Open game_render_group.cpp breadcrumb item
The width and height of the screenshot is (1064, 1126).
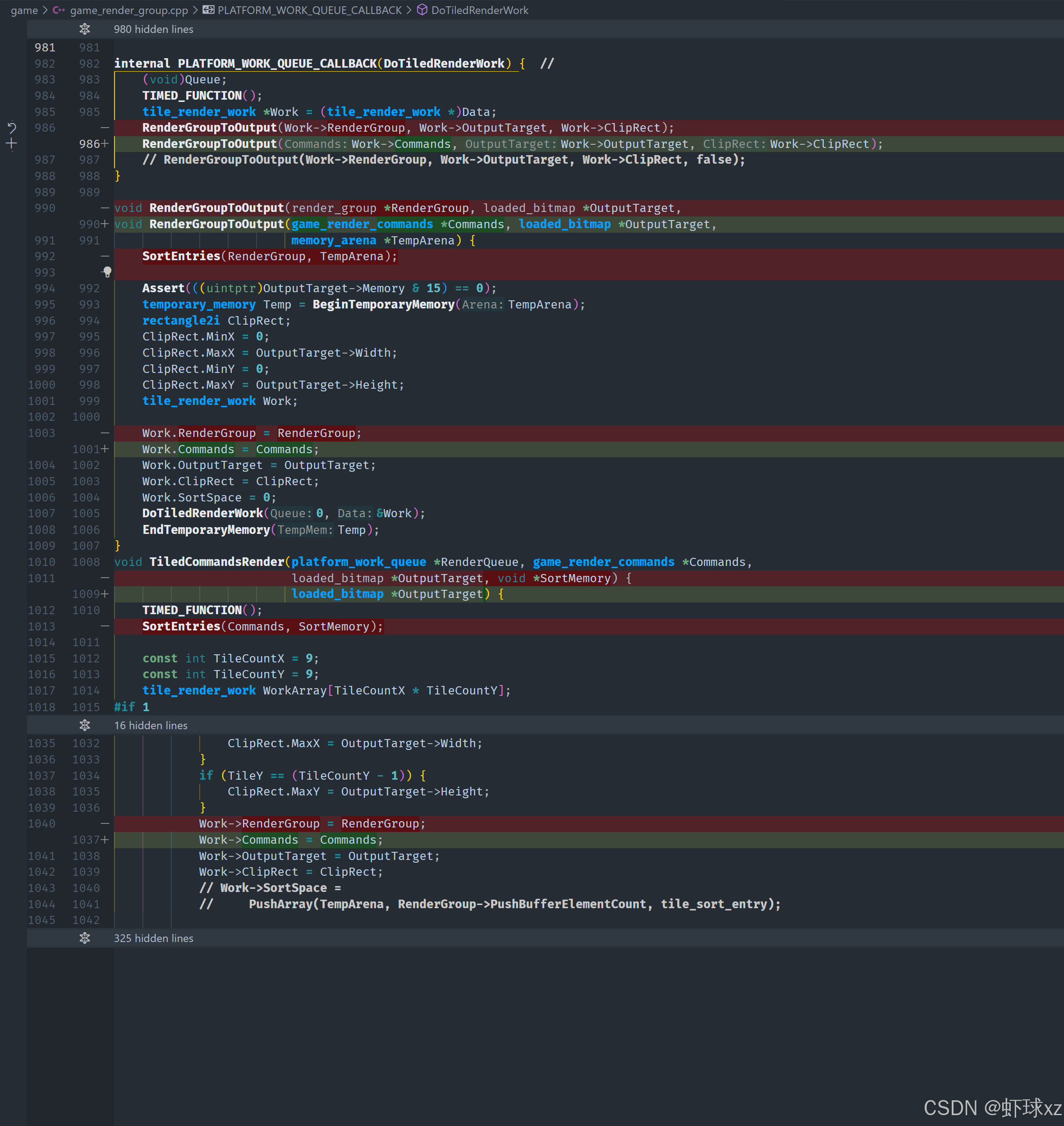pyautogui.click(x=129, y=10)
